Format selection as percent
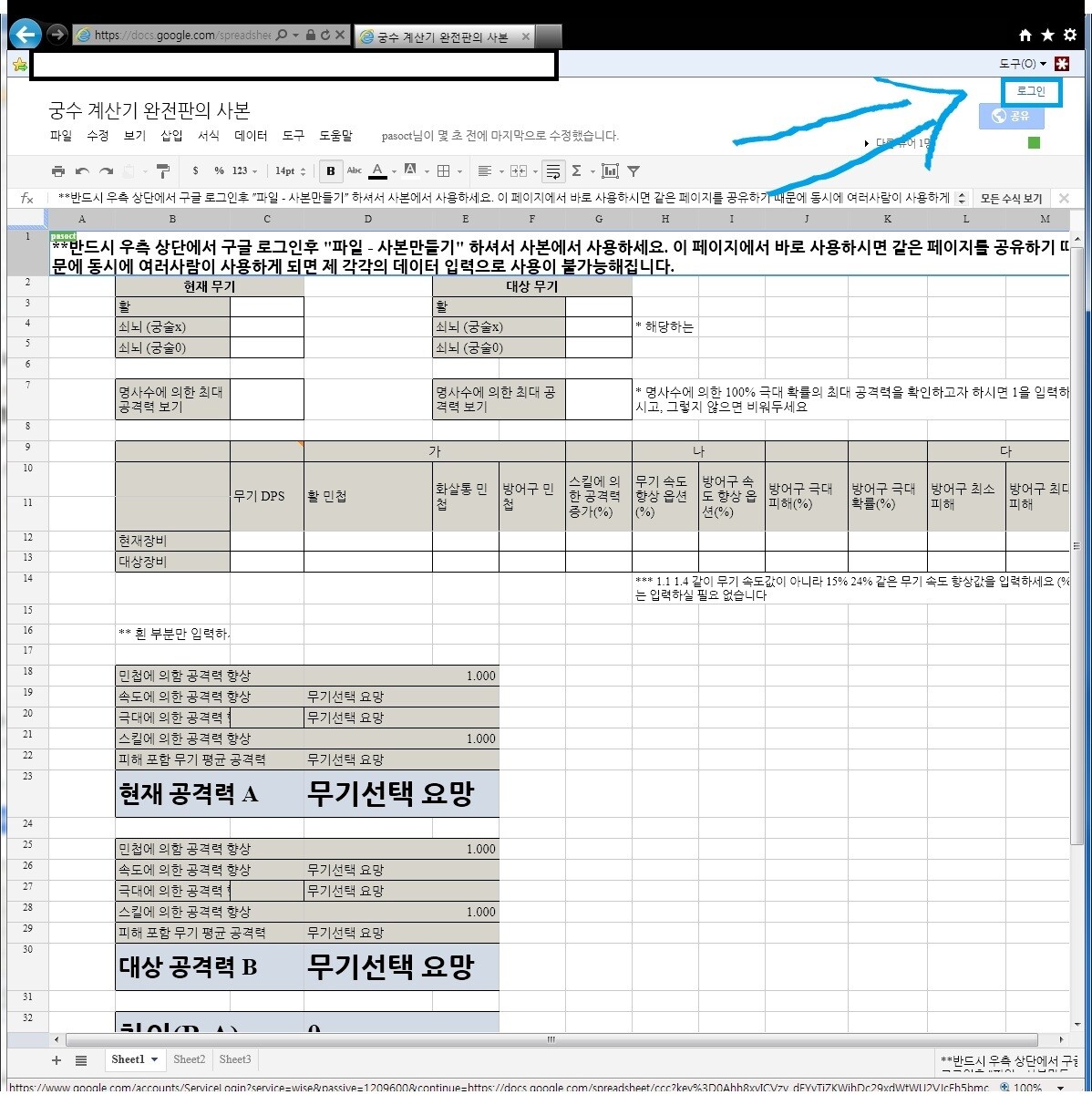This screenshot has height=1105, width=1092. pyautogui.click(x=219, y=171)
